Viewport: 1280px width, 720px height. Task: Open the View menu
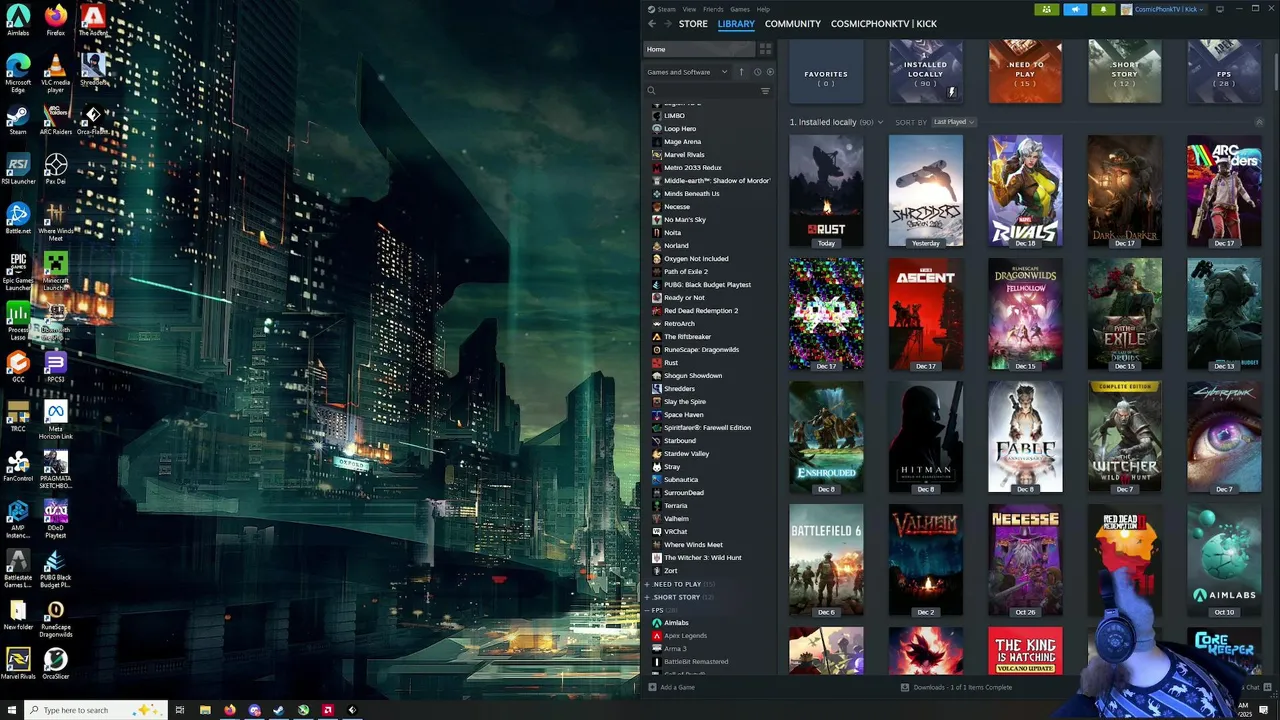689,9
